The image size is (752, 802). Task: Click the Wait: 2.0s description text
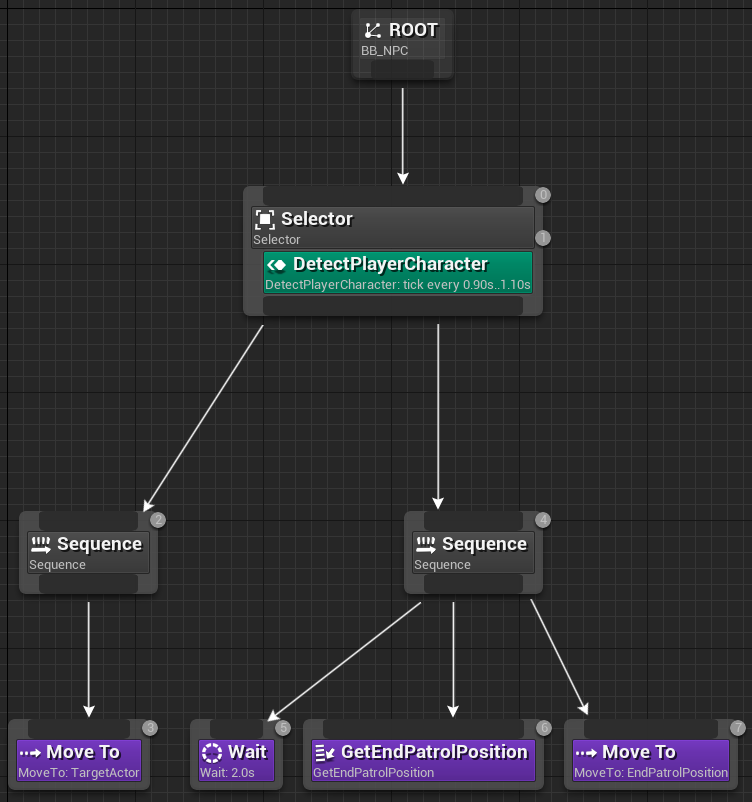[x=227, y=773]
